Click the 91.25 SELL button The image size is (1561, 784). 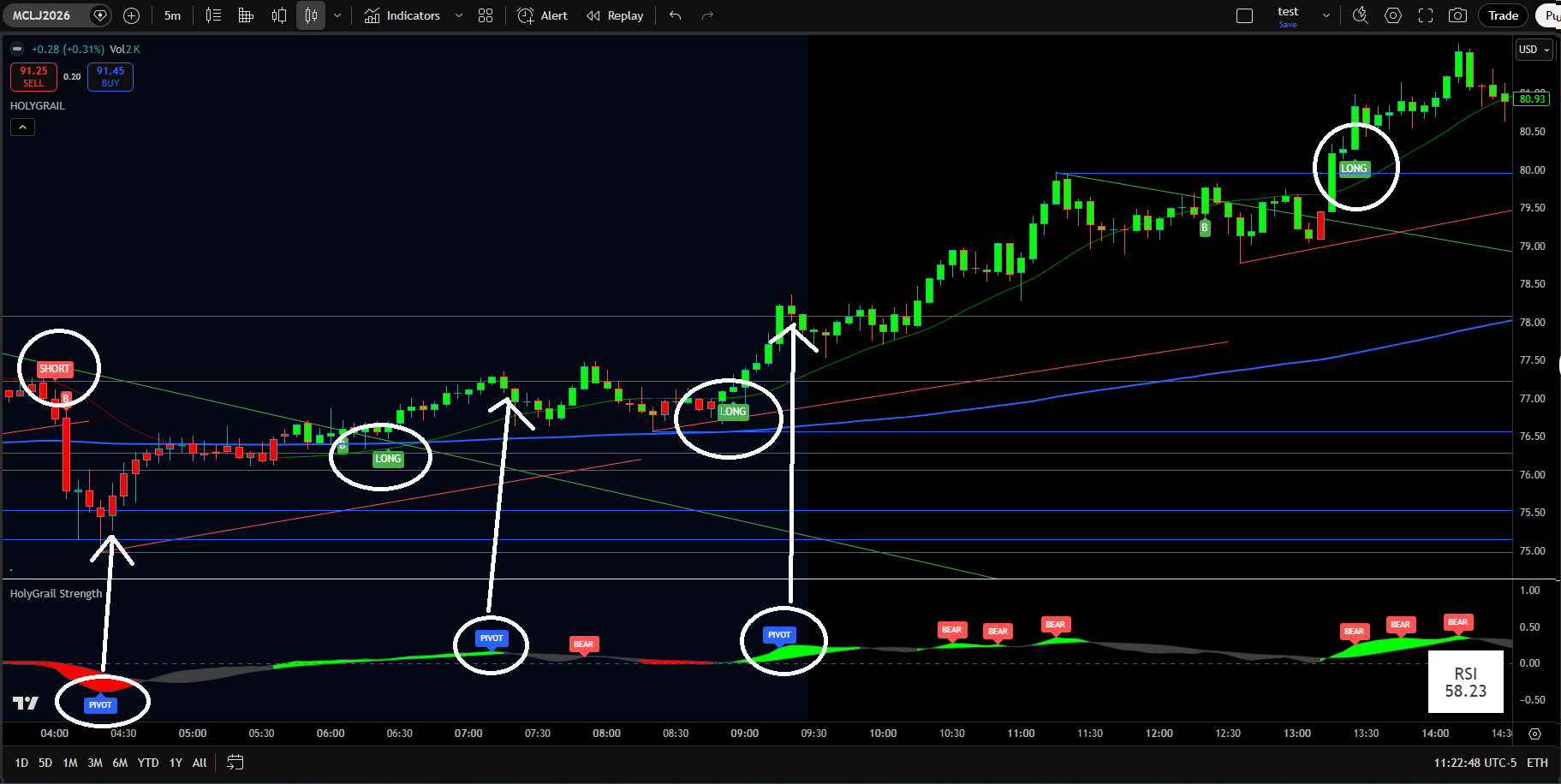[x=33, y=76]
